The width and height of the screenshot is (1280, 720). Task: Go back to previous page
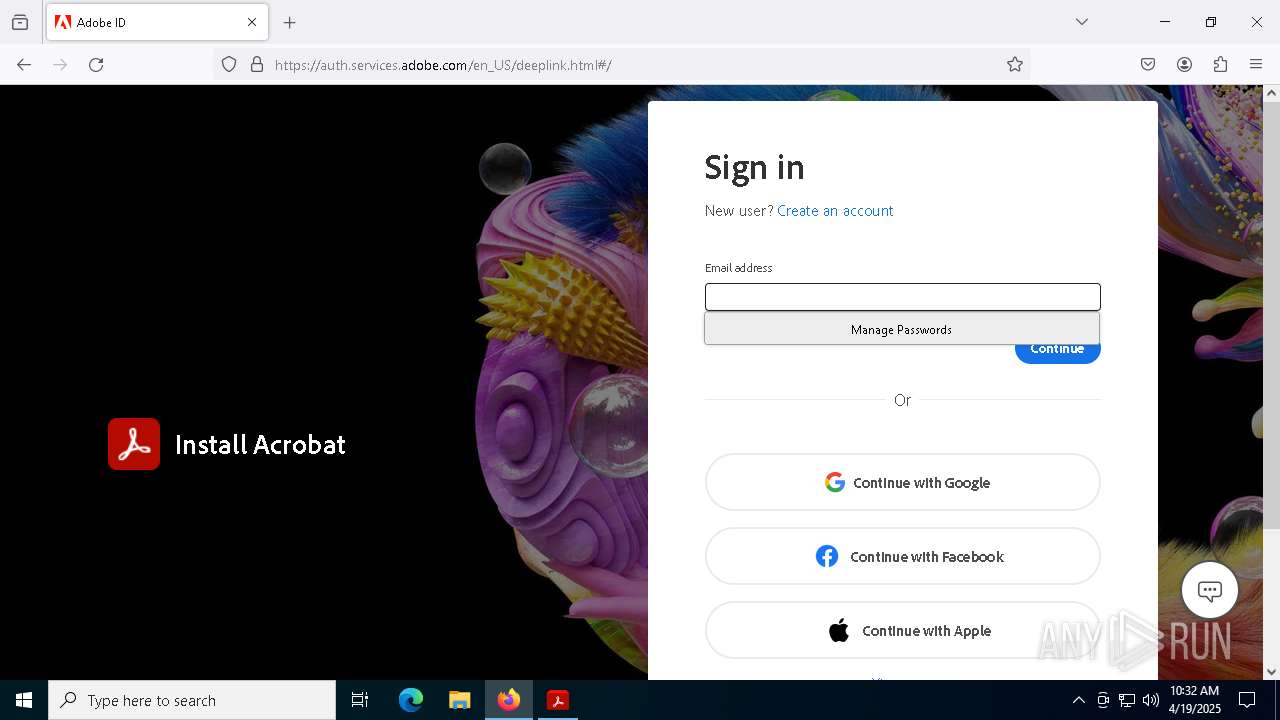[x=24, y=65]
